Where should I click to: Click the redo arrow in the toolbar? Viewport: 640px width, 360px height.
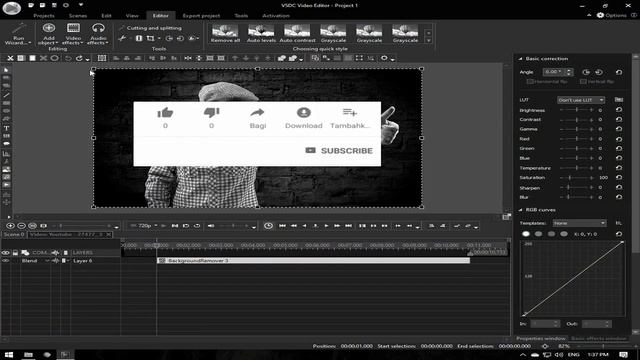(x=79, y=58)
